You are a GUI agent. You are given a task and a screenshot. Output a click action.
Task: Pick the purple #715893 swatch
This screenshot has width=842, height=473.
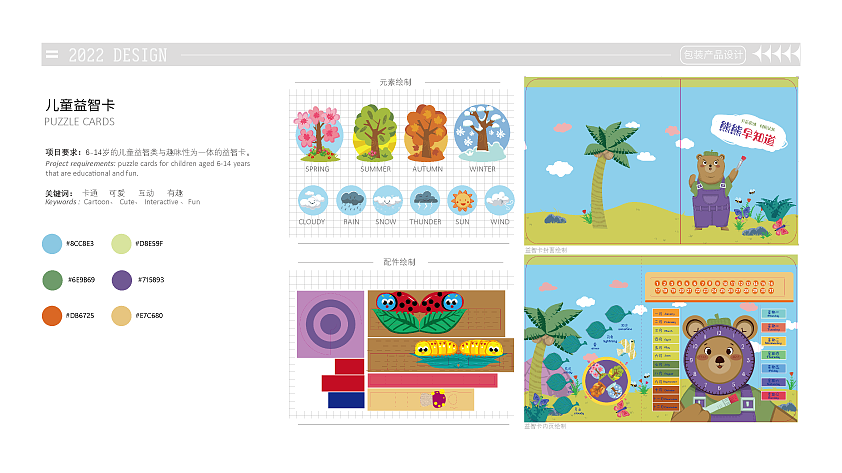[x=122, y=280]
